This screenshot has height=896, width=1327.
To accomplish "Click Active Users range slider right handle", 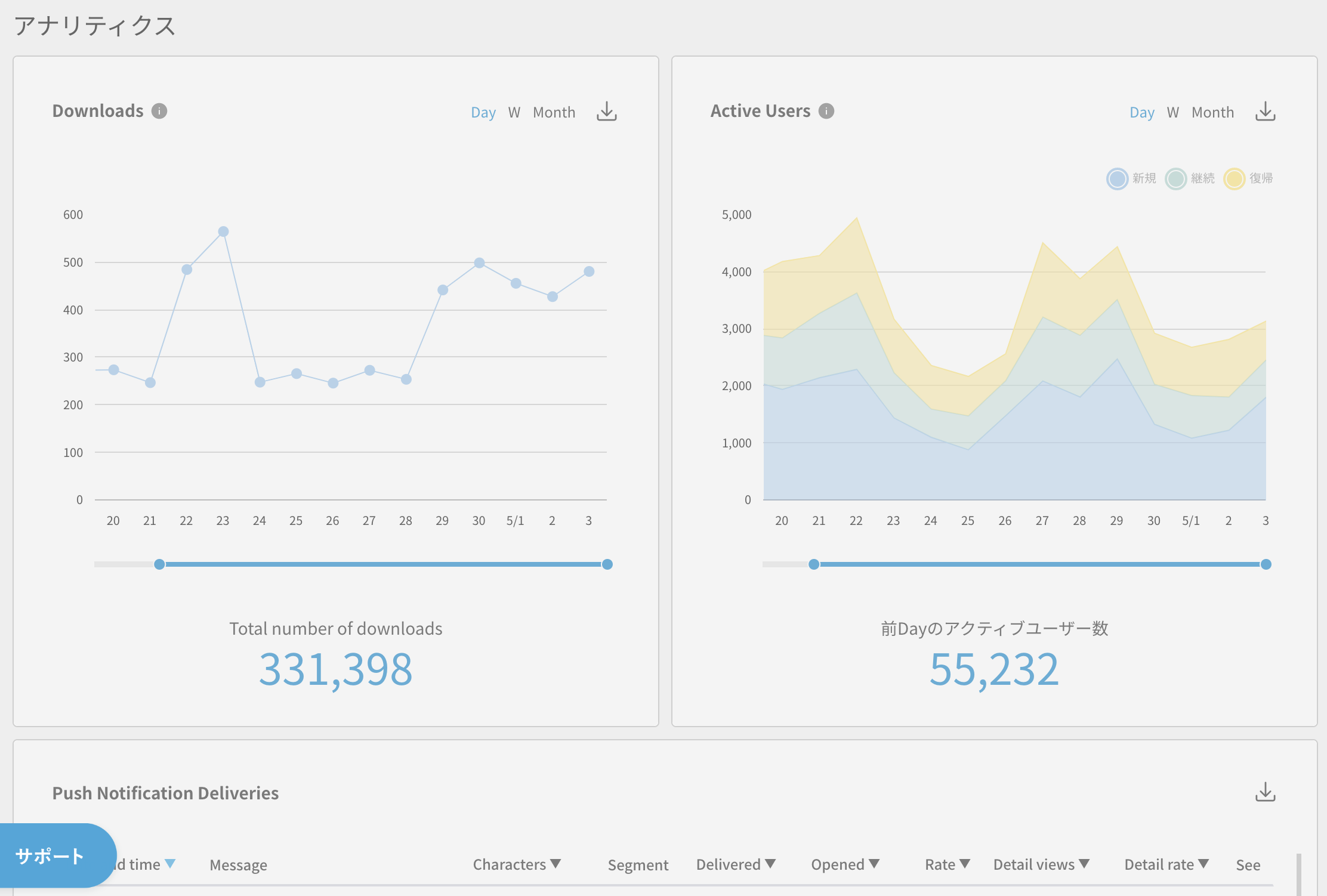I will pos(1266,564).
